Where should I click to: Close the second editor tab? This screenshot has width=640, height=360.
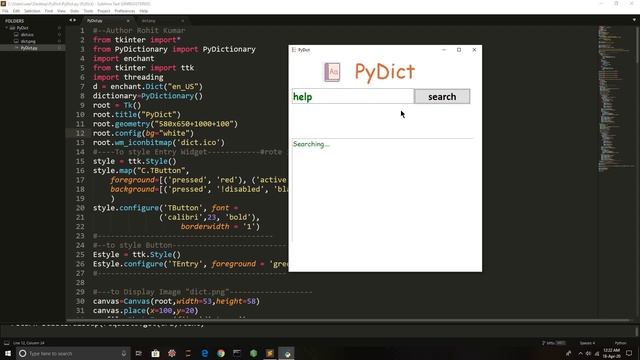click(182, 21)
